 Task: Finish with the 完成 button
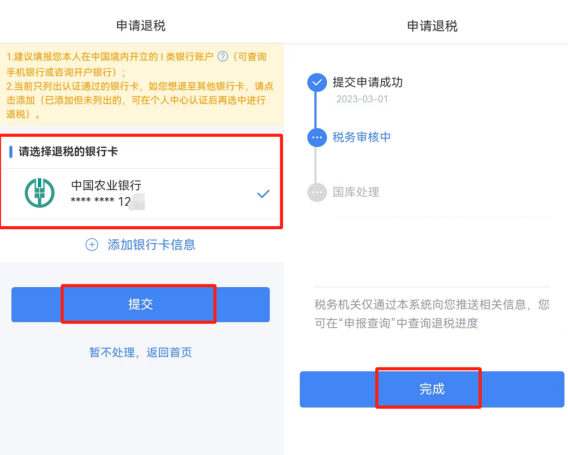[432, 389]
